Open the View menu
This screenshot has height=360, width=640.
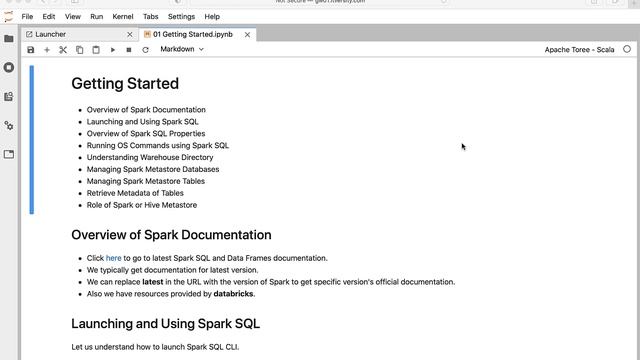tap(73, 17)
